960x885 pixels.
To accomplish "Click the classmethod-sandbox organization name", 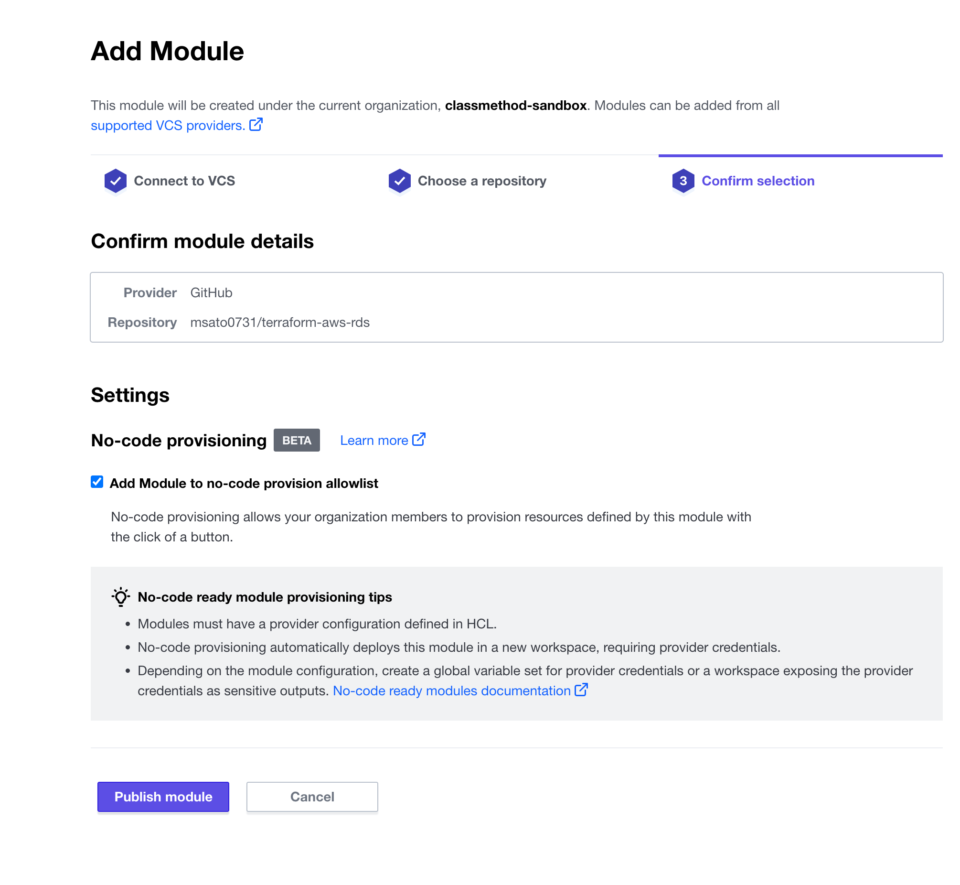I will pos(515,105).
